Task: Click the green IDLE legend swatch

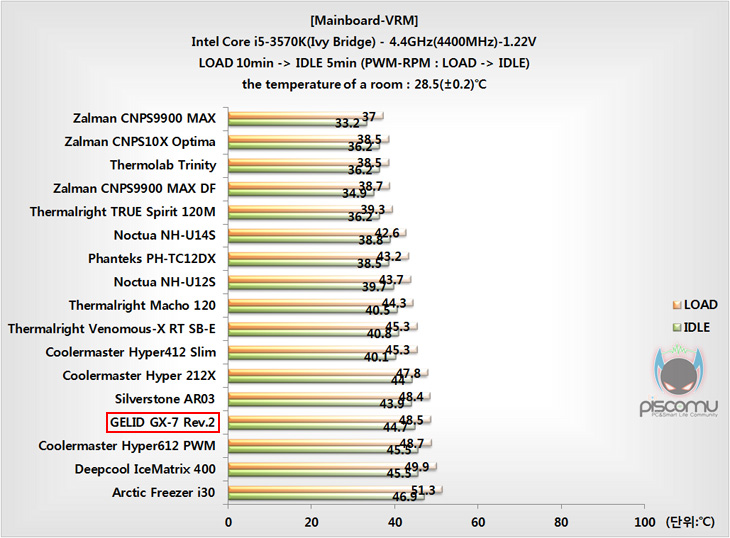Action: 677,328
